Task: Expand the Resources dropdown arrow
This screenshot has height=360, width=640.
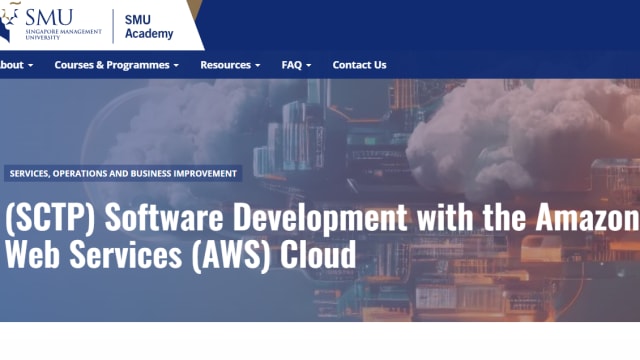Action: pos(258,65)
